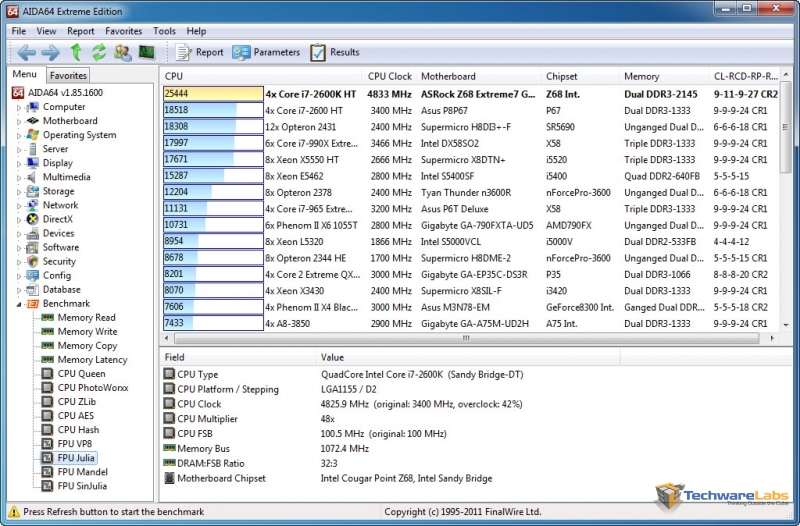800x526 pixels.
Task: Expand the Display tree node
Action: (x=19, y=164)
